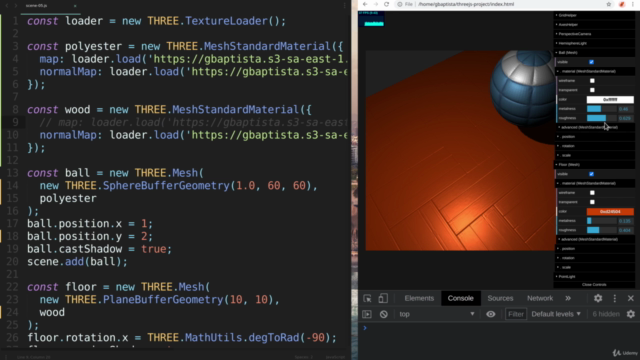Toggle Floor mesh visible checkbox
The width and height of the screenshot is (640, 360).
591,174
